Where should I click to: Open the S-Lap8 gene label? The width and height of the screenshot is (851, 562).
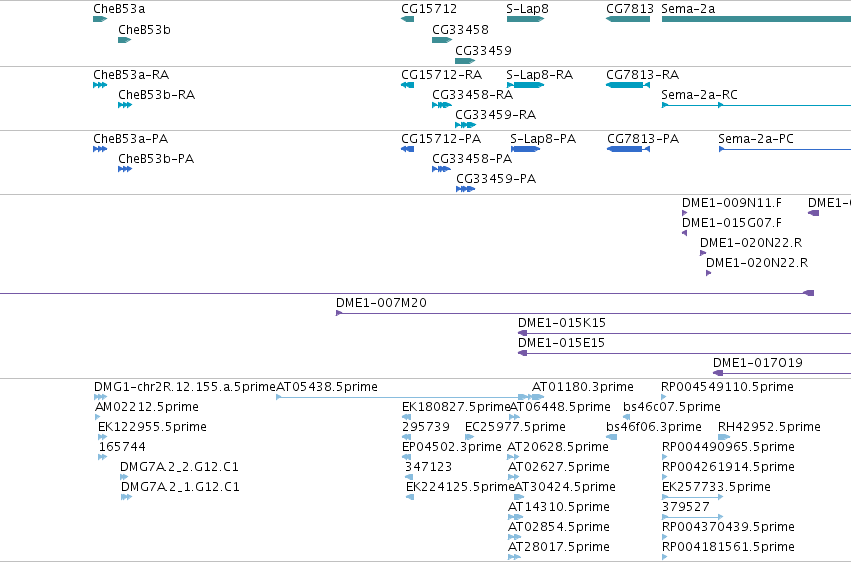[528, 9]
